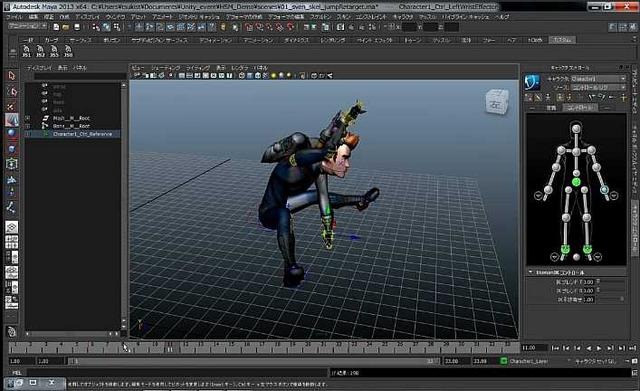Switch to the カスタム shelf tab
Viewport: 640px width, 391px height.
562,40
